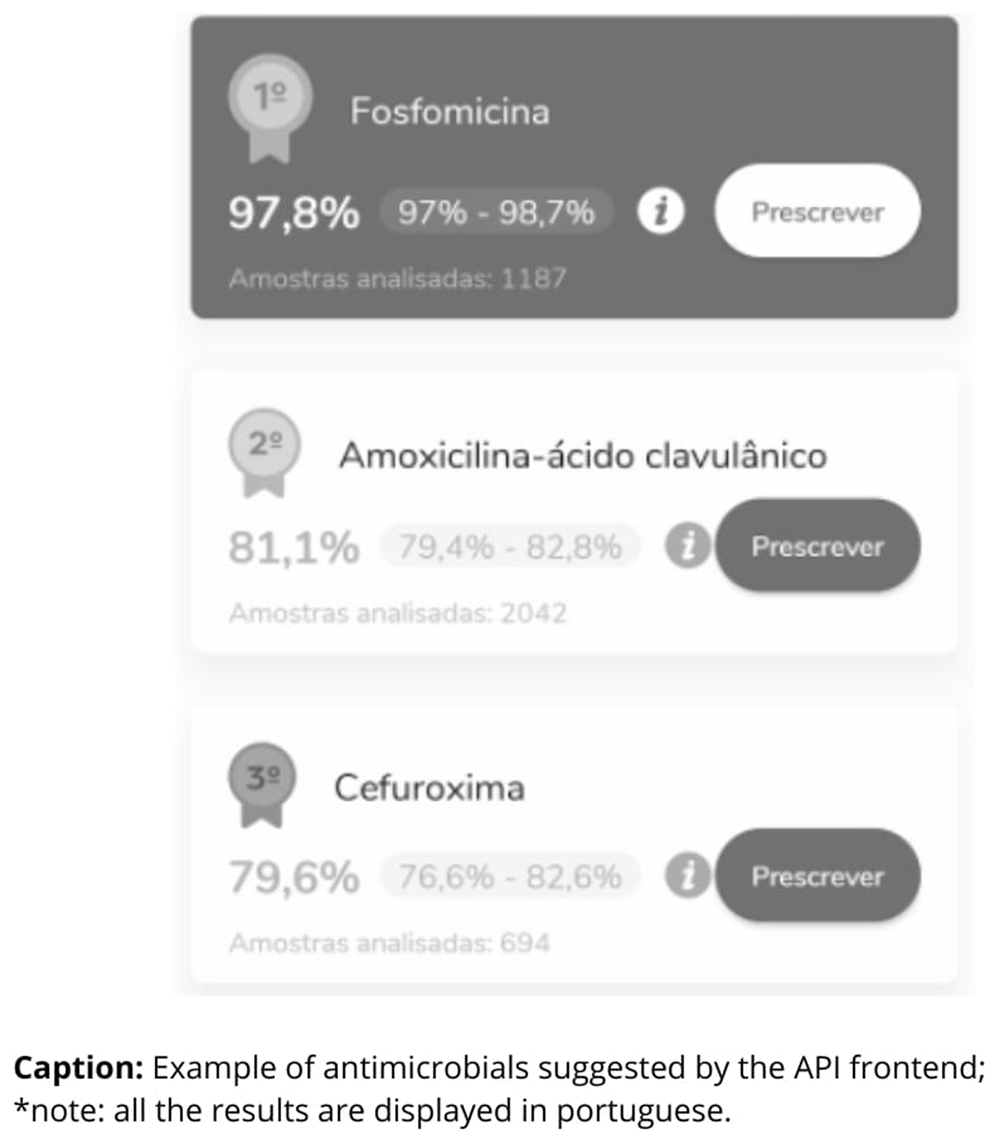Click Prescrever for Cefuroxima

coord(818,876)
